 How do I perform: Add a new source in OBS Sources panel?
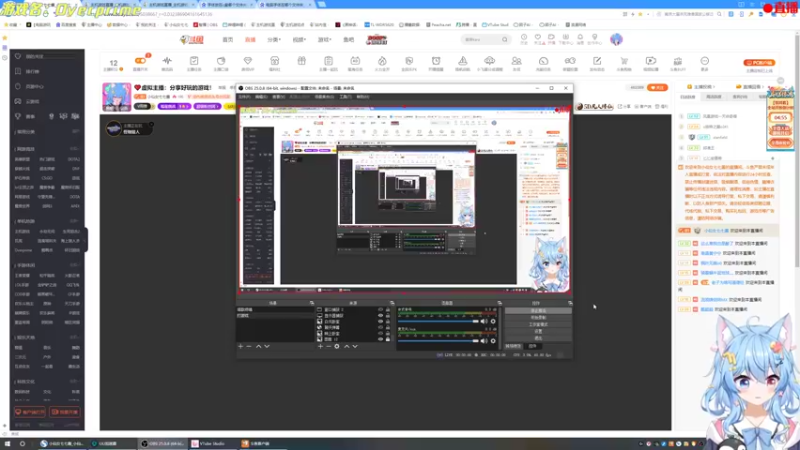pos(320,346)
